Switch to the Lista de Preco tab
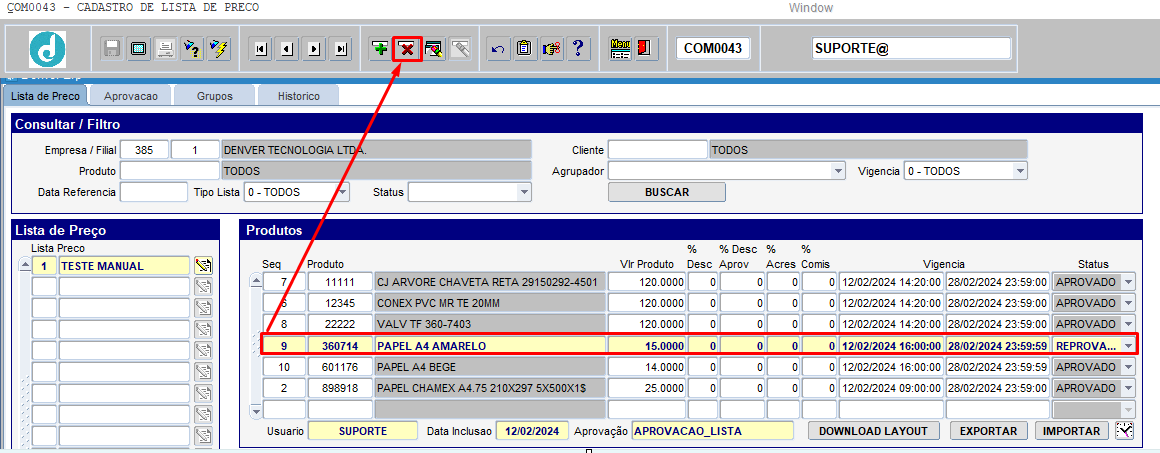Image resolution: width=1160 pixels, height=453 pixels. pos(46,96)
